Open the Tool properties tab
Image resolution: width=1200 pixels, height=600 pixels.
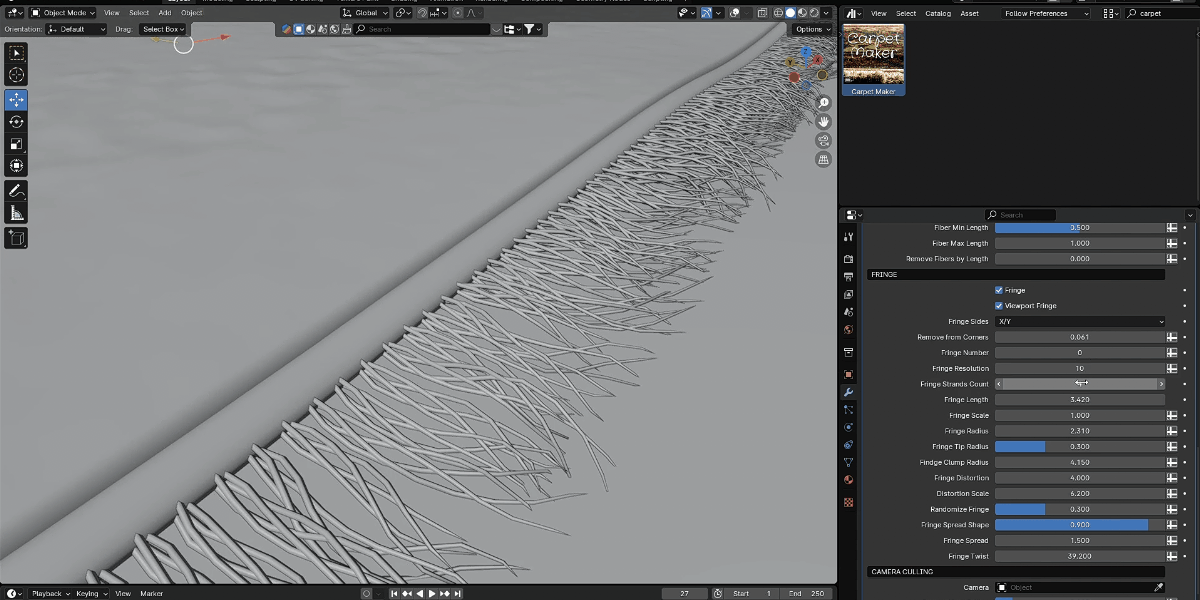pos(849,237)
